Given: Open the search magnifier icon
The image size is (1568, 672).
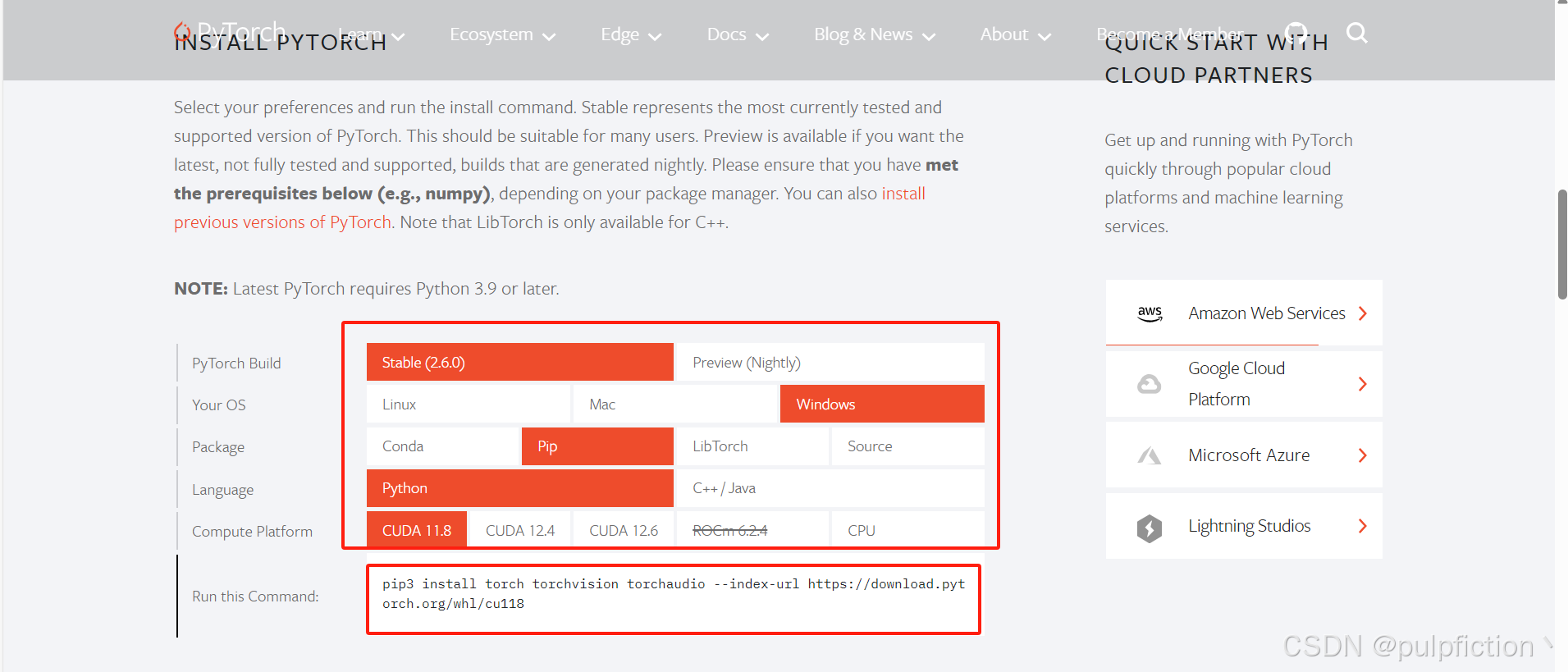Looking at the screenshot, I should 1357,33.
